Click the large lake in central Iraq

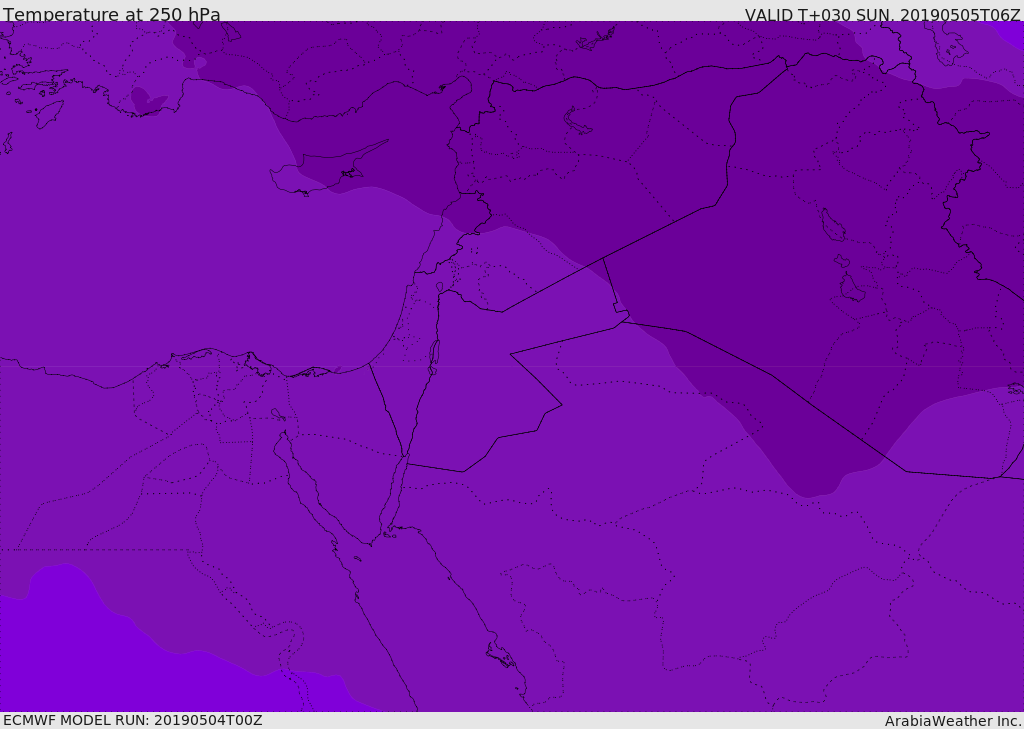[831, 225]
